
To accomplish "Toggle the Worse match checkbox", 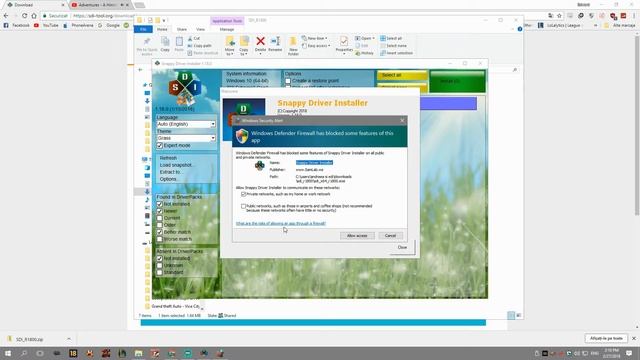I will coord(160,239).
